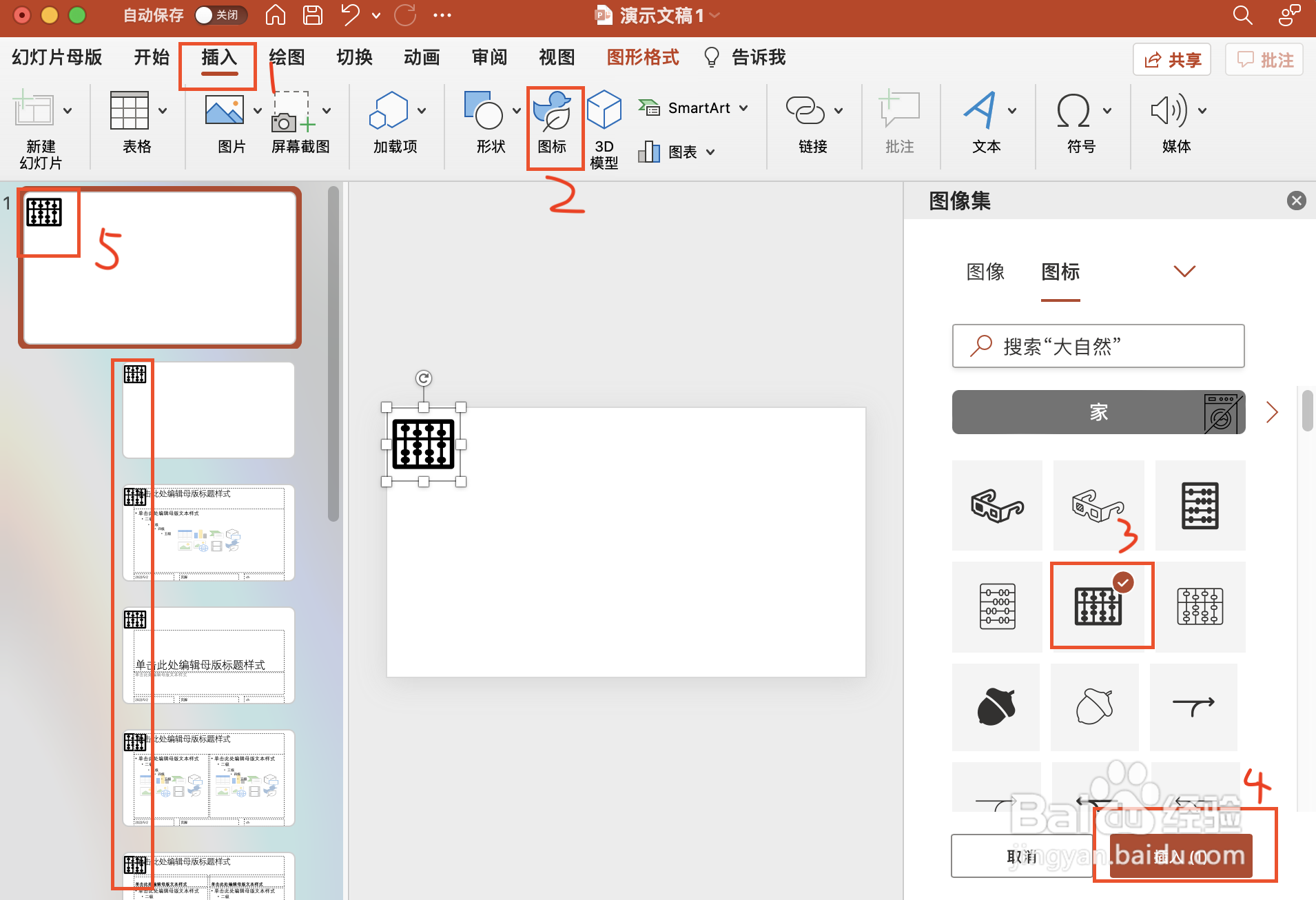Open the Slide Master tab

click(x=57, y=57)
